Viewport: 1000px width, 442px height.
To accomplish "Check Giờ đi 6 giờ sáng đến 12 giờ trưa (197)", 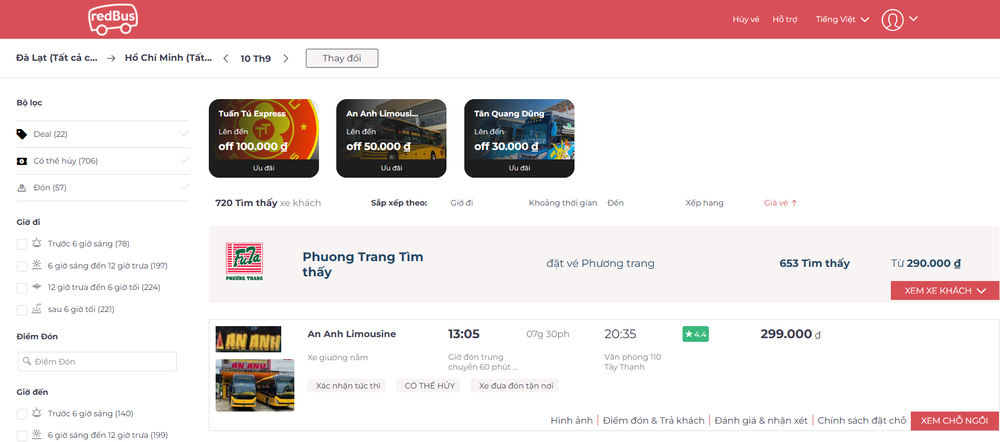I will click(22, 266).
